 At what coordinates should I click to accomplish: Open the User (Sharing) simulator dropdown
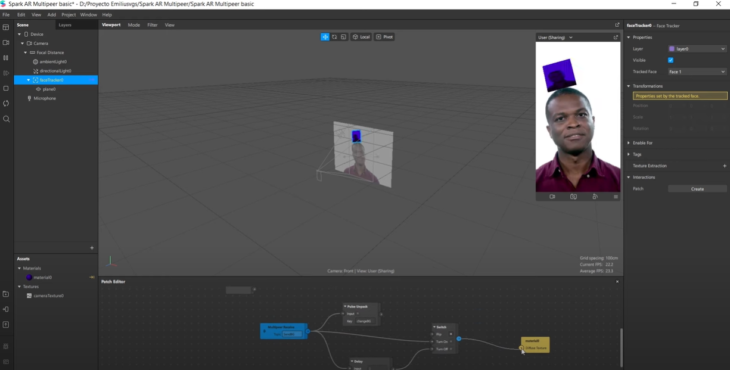pos(555,37)
